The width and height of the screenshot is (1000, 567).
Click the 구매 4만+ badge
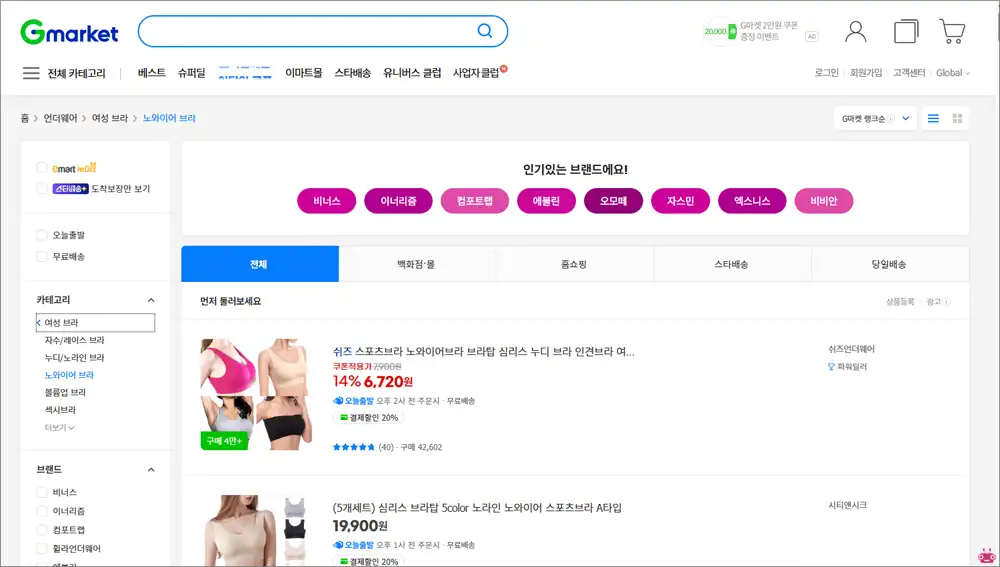pos(224,441)
